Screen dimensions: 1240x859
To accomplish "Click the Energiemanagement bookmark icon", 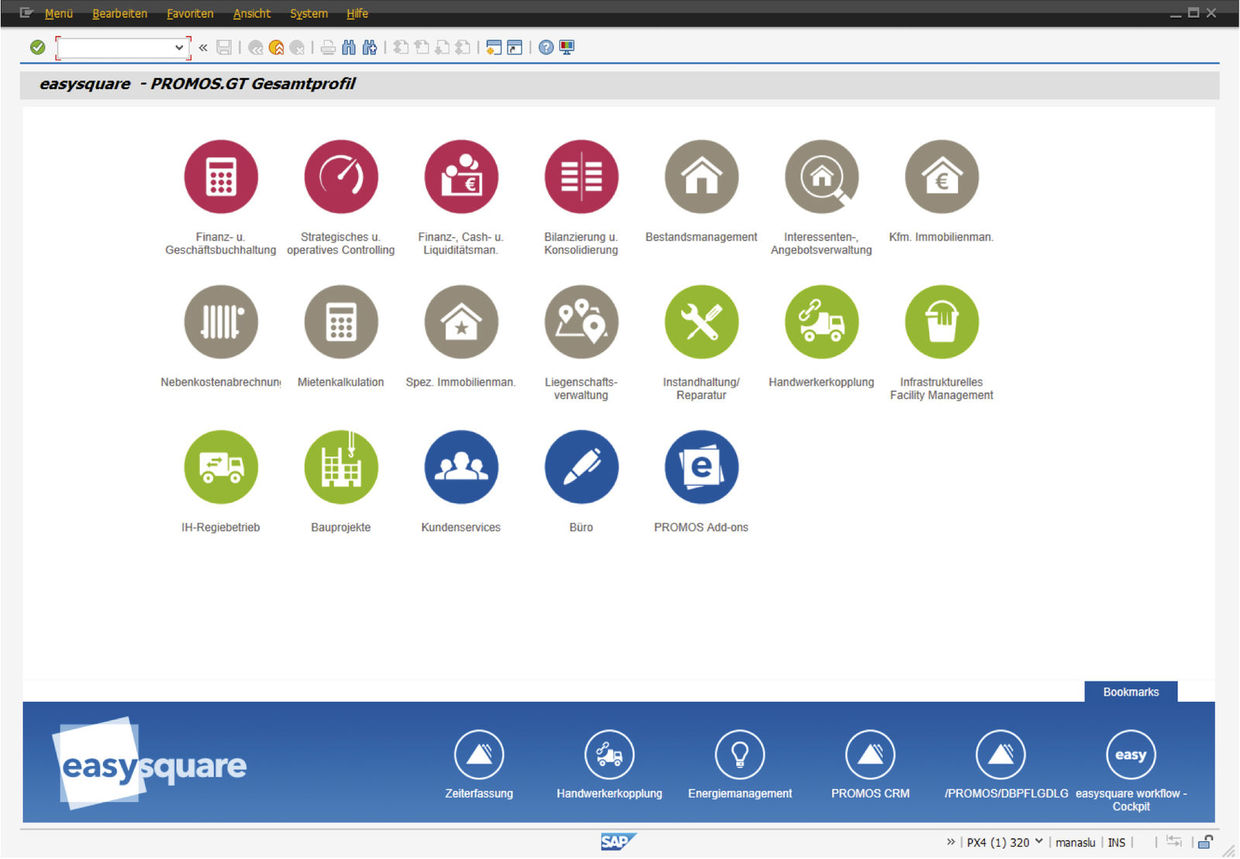I will 740,754.
